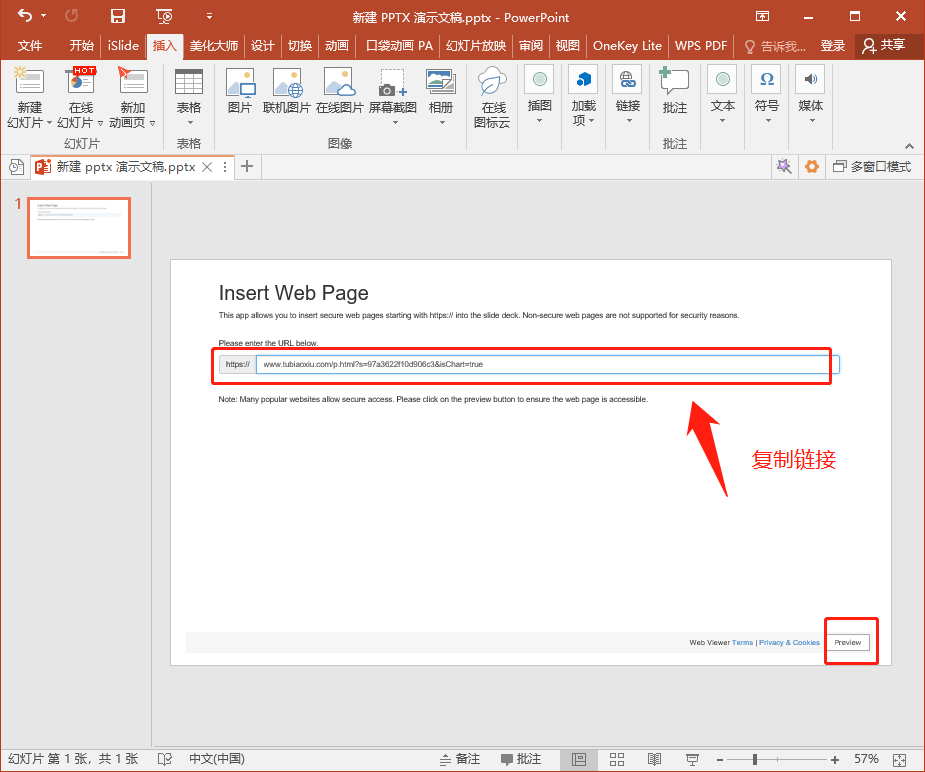
Task: Toggle 批注 comments pane in status bar
Action: [x=521, y=759]
